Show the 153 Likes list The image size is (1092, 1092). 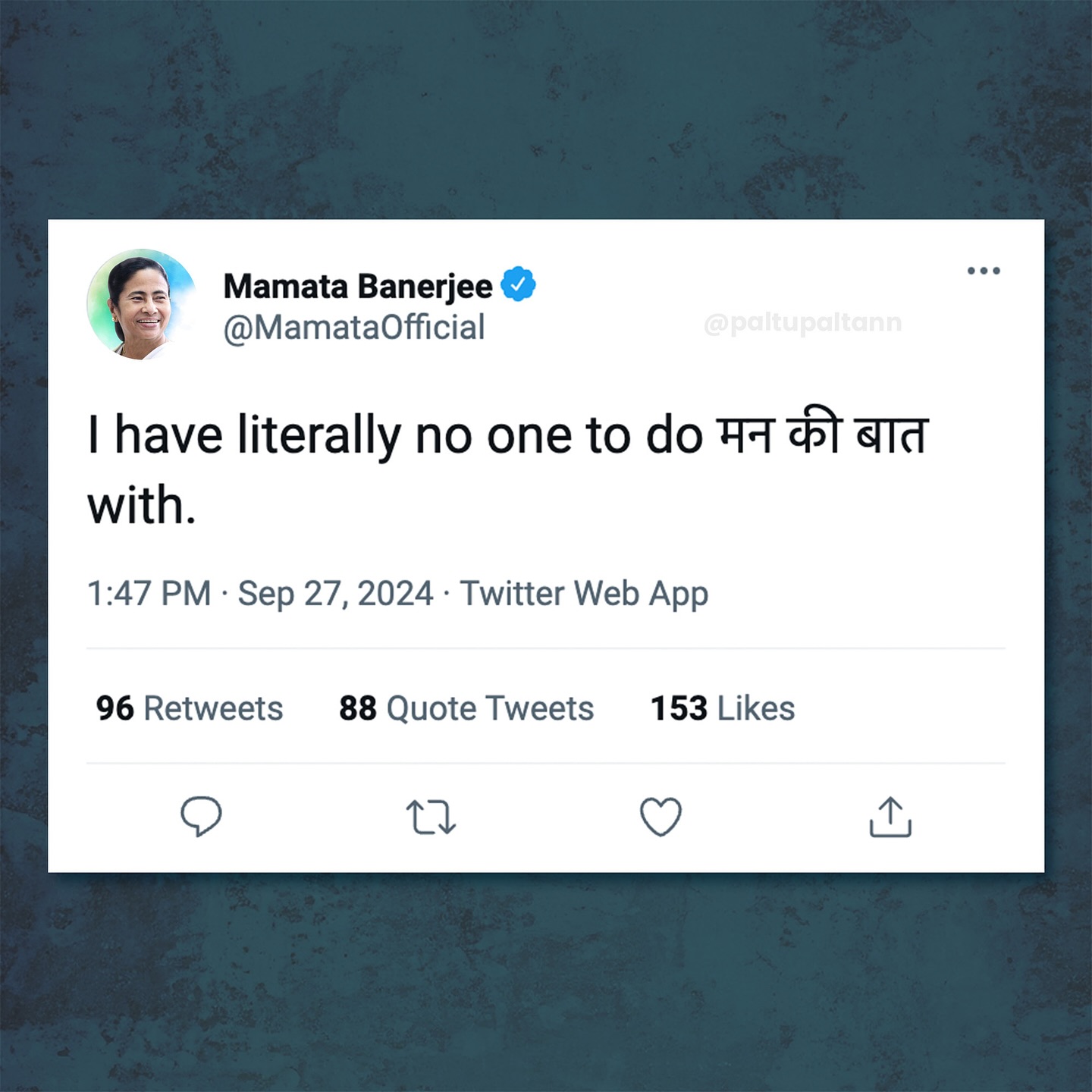[x=723, y=708]
